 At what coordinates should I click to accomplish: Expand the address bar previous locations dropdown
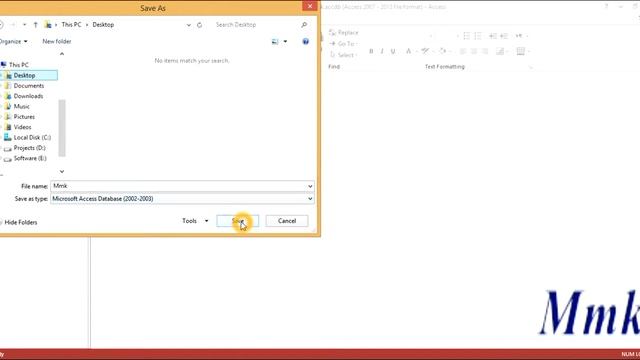click(189, 25)
